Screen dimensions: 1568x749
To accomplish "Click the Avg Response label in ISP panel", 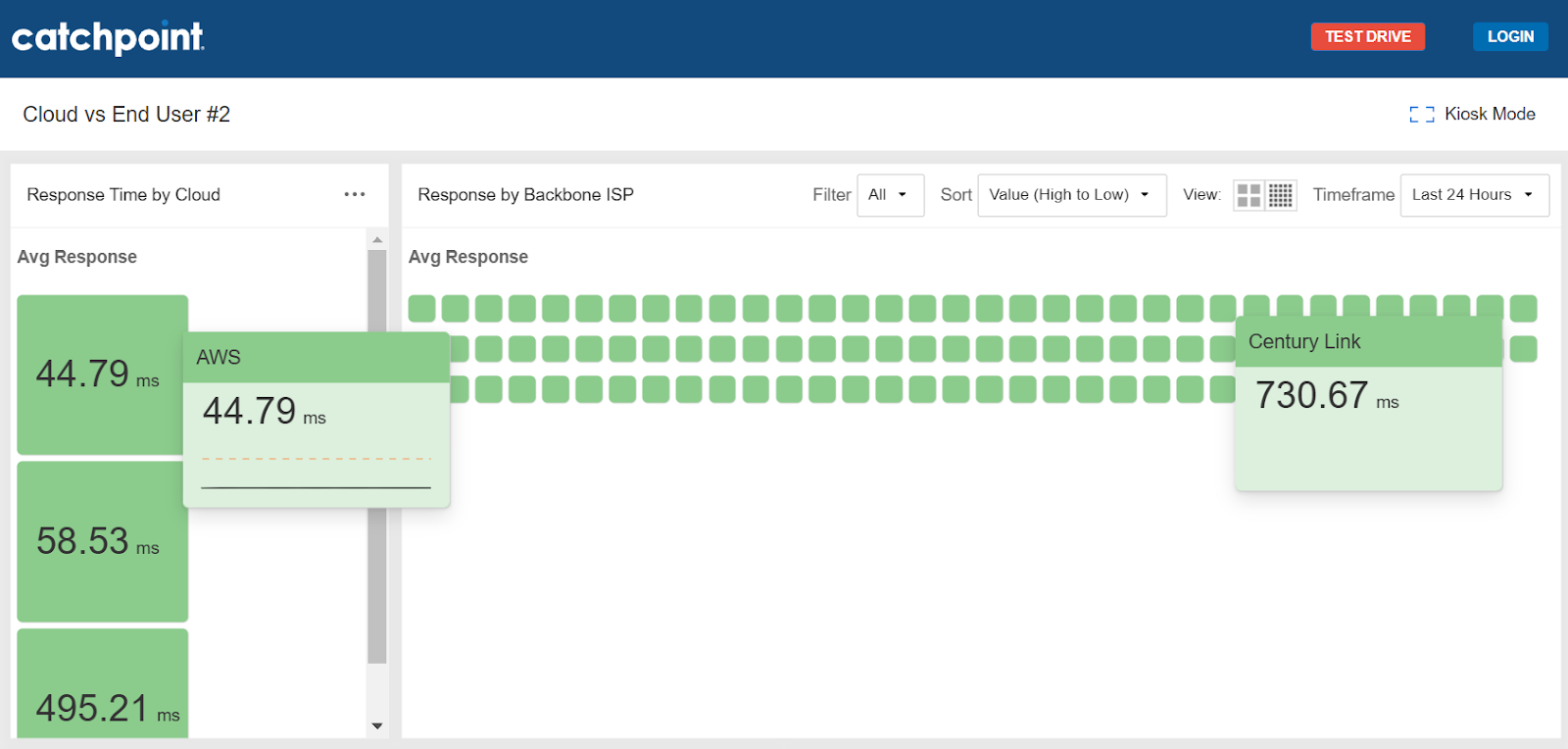I will pos(468,257).
